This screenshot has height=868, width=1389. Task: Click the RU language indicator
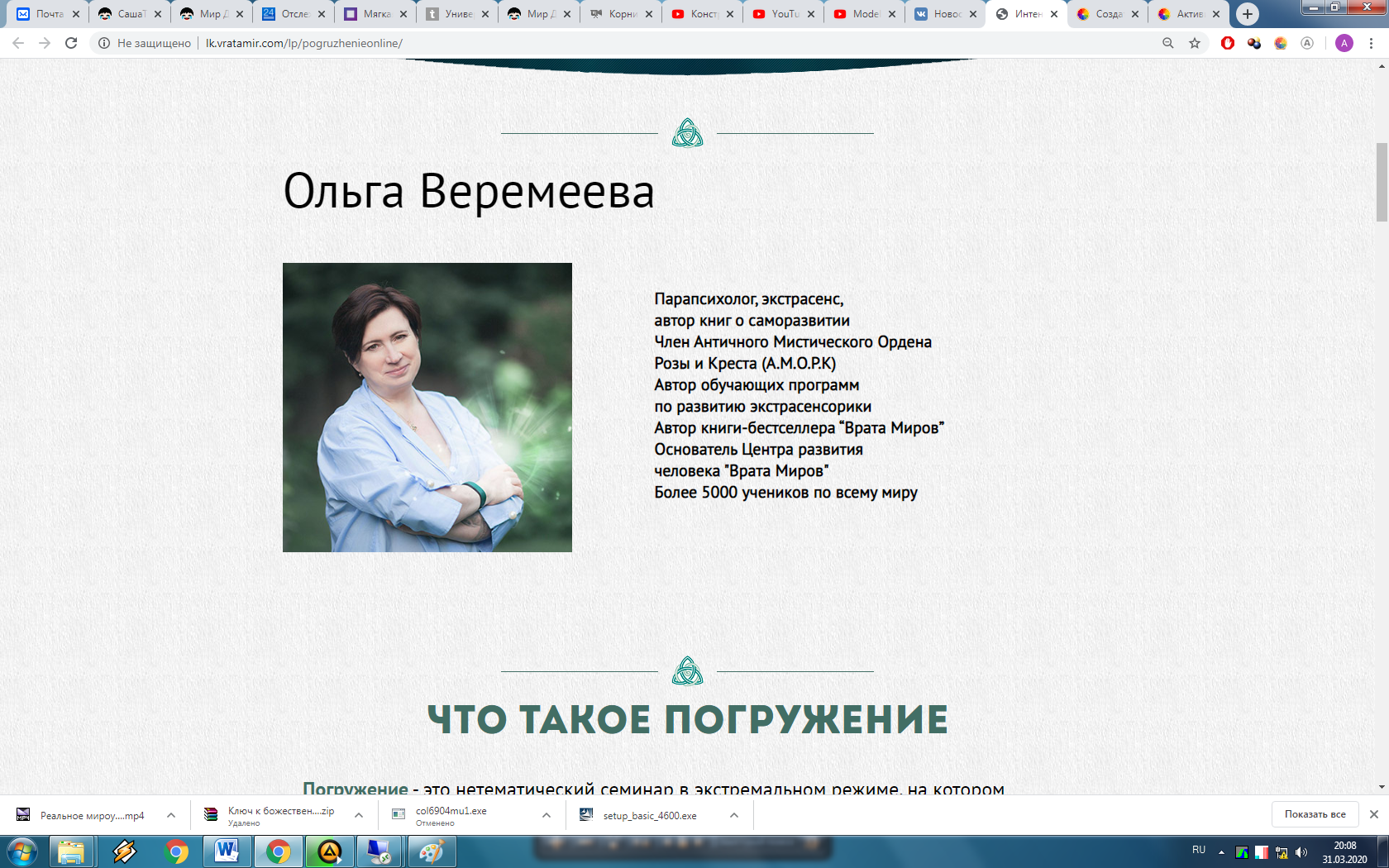point(1199,850)
